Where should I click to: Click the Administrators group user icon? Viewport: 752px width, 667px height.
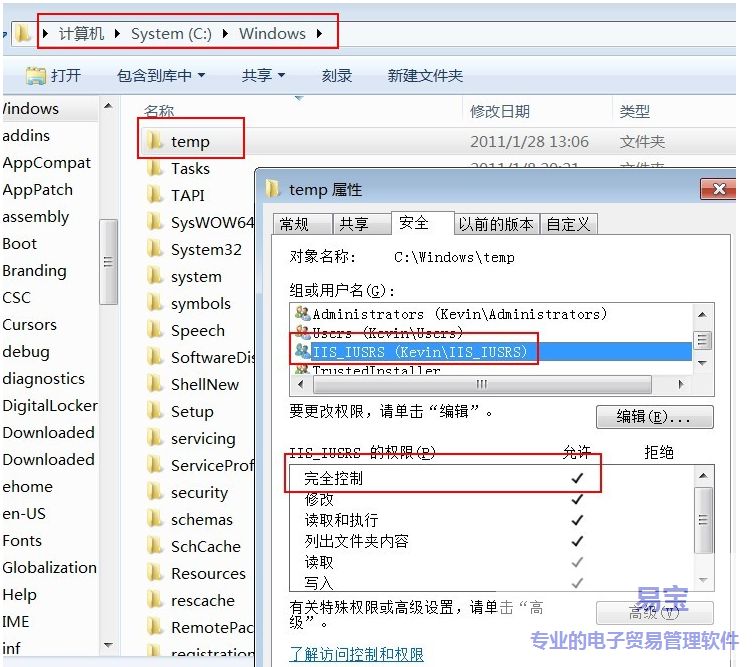coord(302,314)
